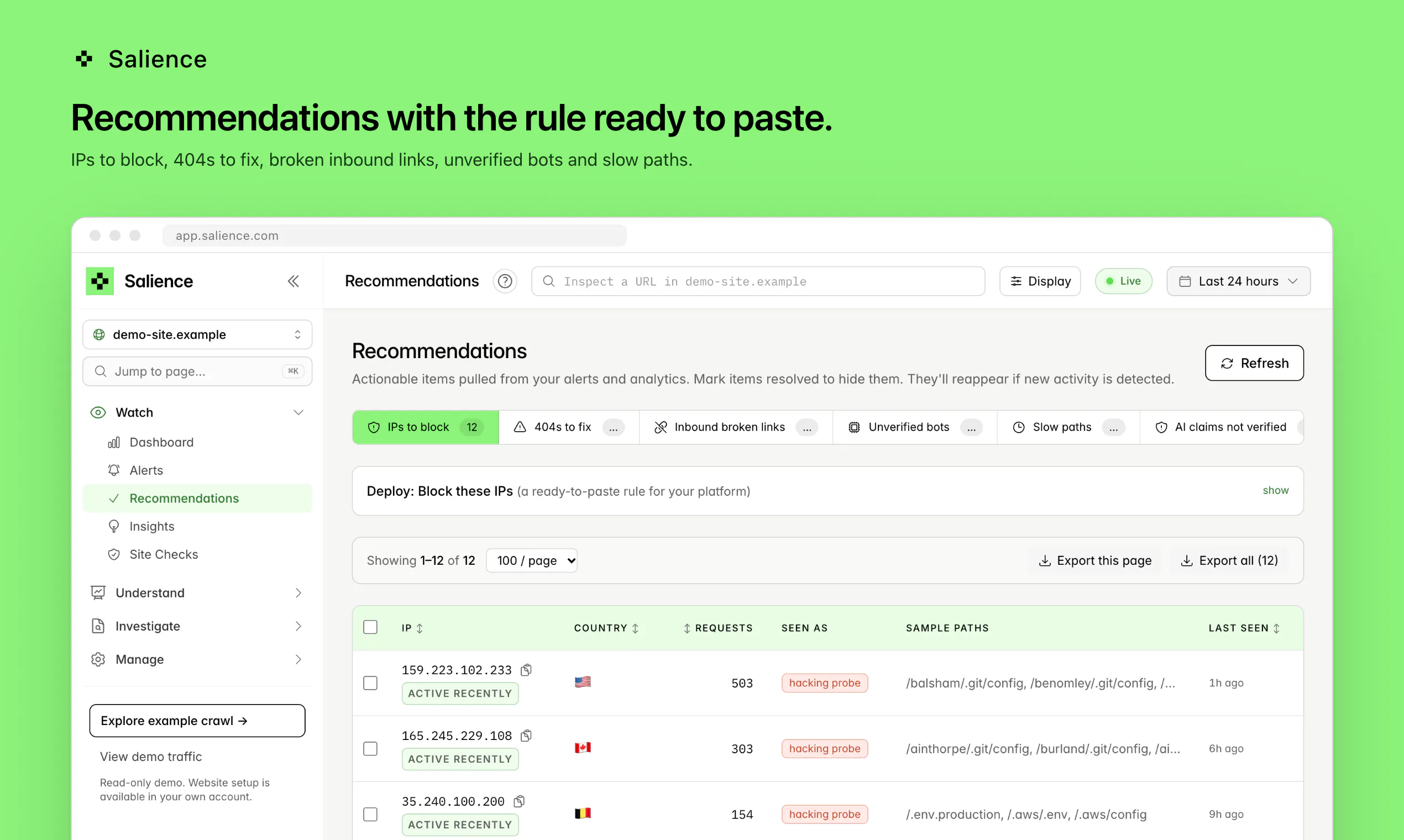Collapse the Watch section
This screenshot has height=840, width=1404.
click(197, 412)
